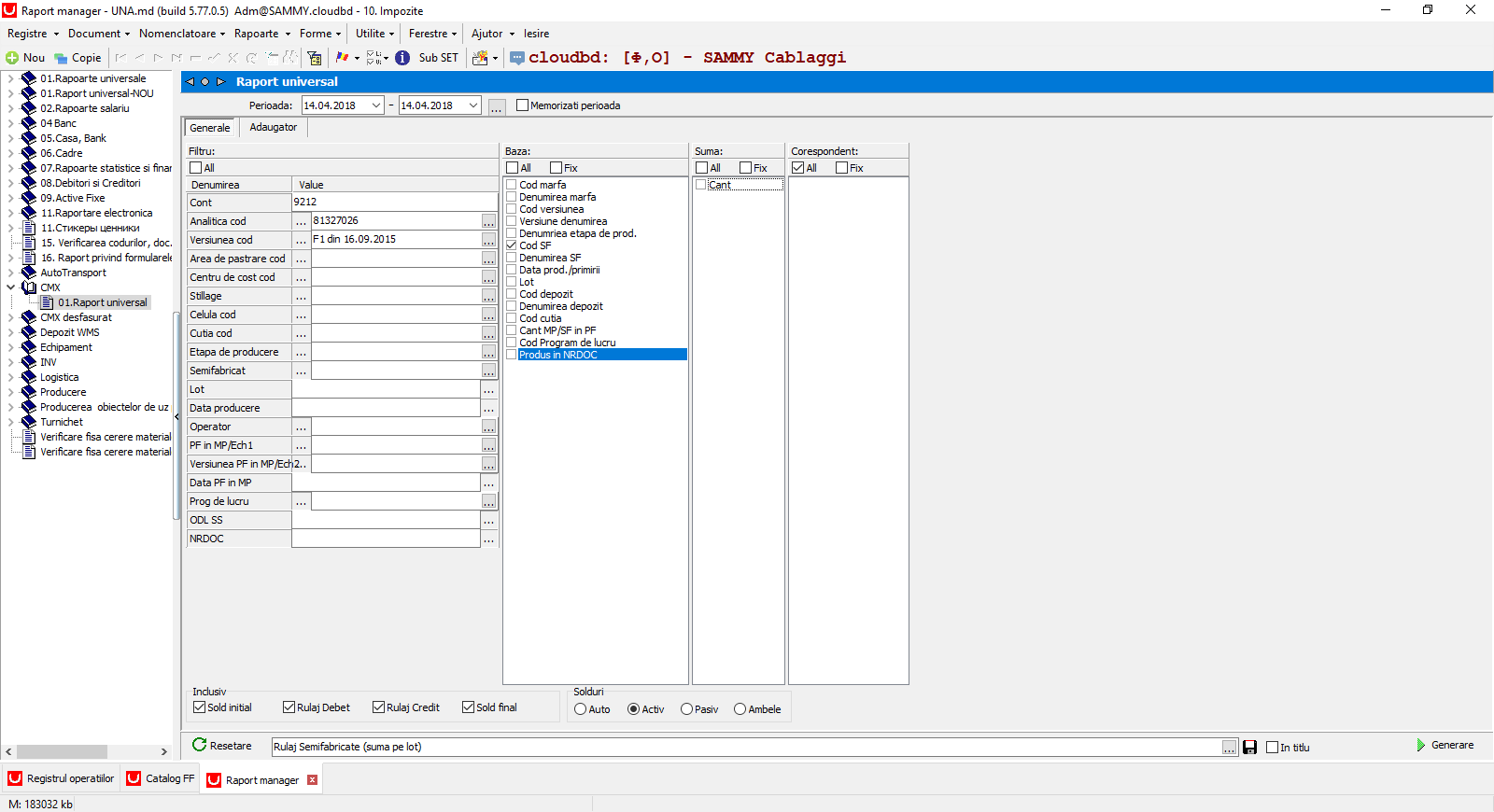Viewport: 1494px width, 812px height.
Task: Click the Copie (copy) toolbar icon
Action: 61,58
